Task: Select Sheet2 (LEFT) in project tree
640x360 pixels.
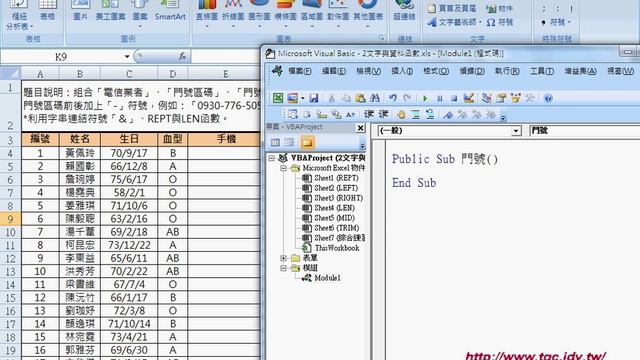Action: pos(336,188)
